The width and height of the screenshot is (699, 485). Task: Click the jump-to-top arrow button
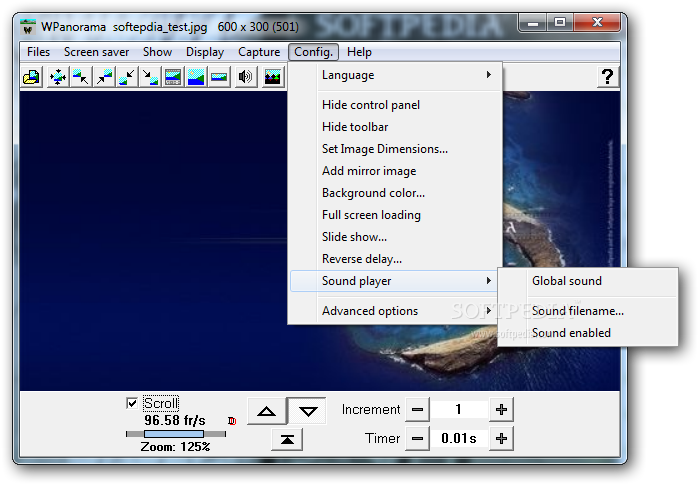coord(287,440)
